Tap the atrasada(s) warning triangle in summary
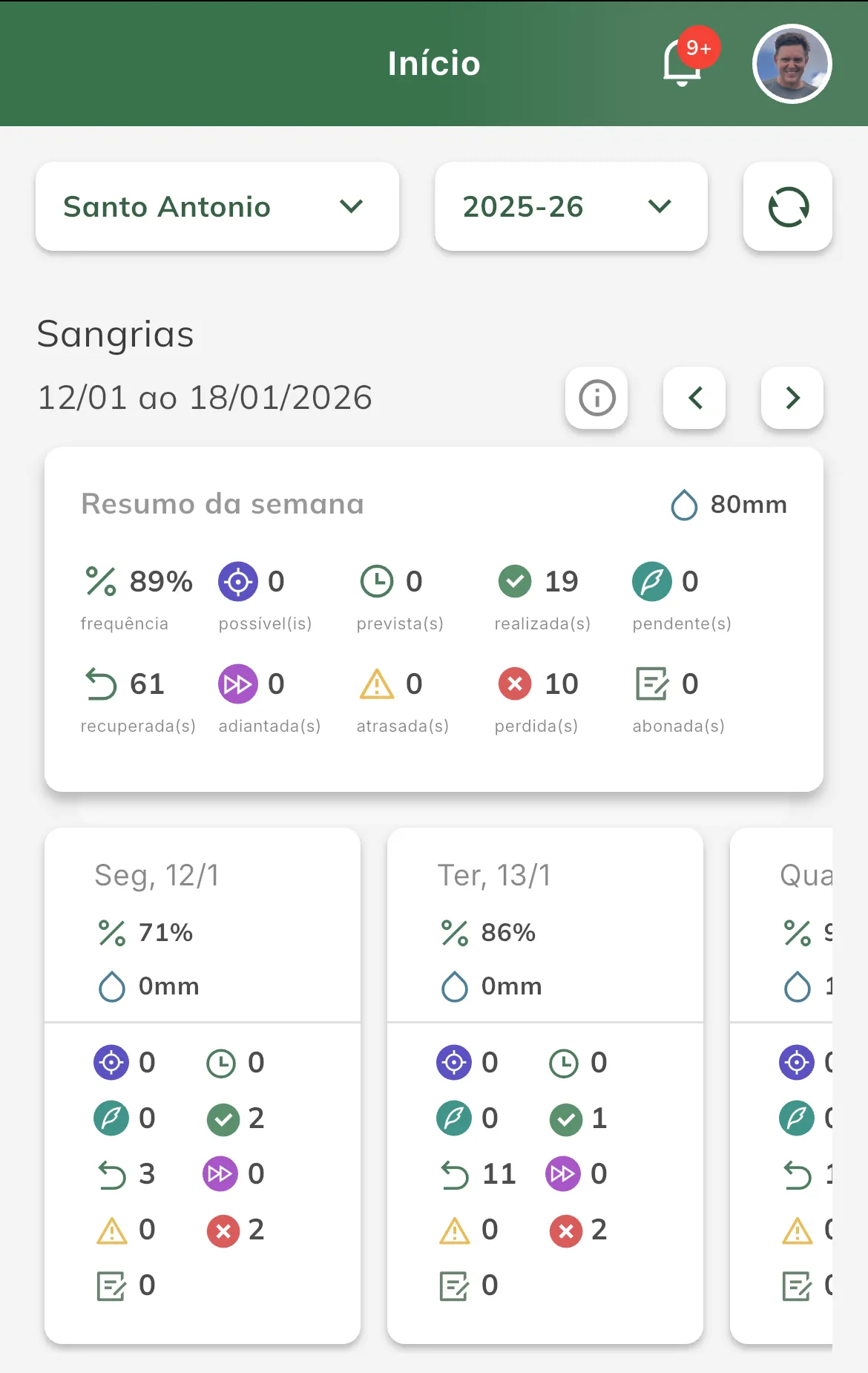The height and width of the screenshot is (1373, 868). 377,684
